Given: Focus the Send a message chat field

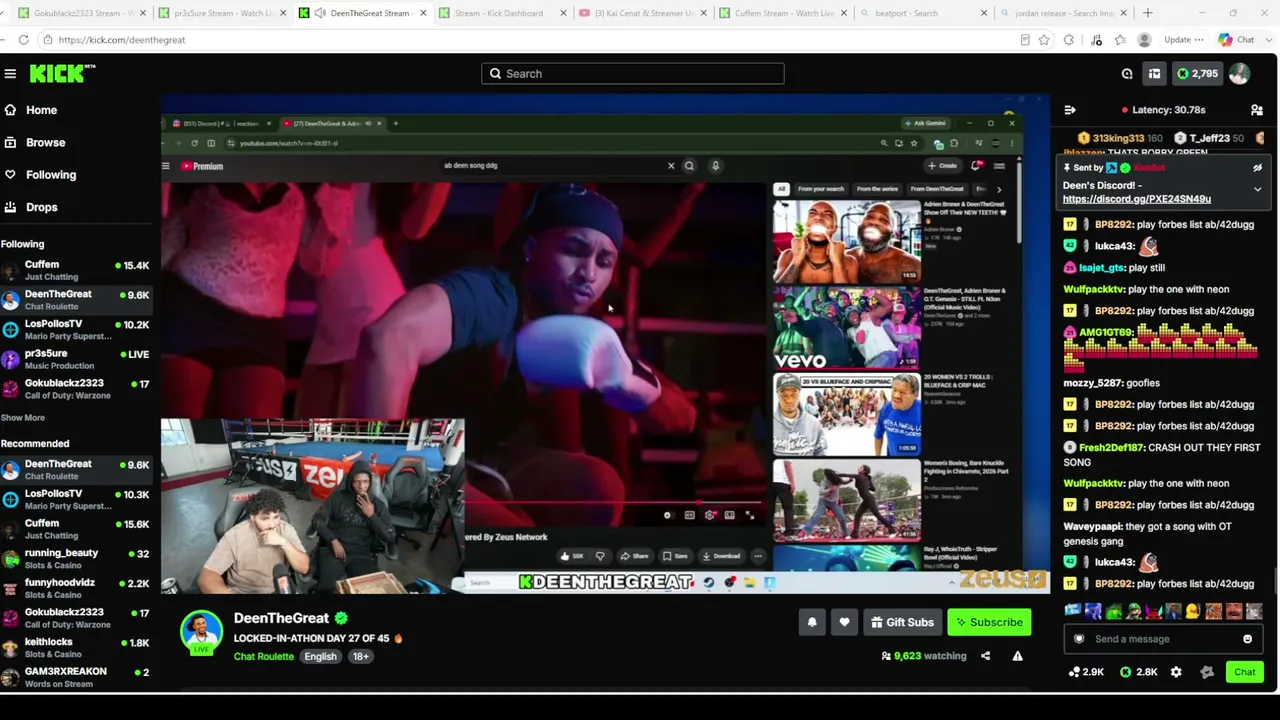Looking at the screenshot, I should click(x=1163, y=639).
